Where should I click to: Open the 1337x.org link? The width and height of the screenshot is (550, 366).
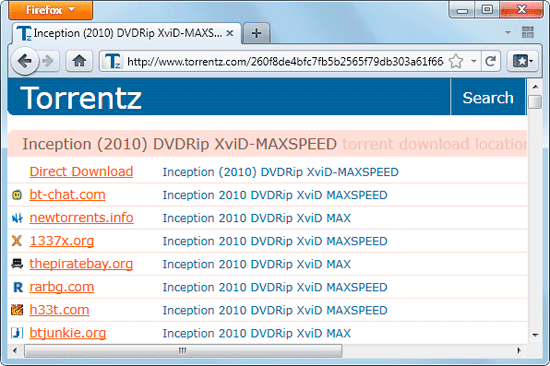point(62,241)
